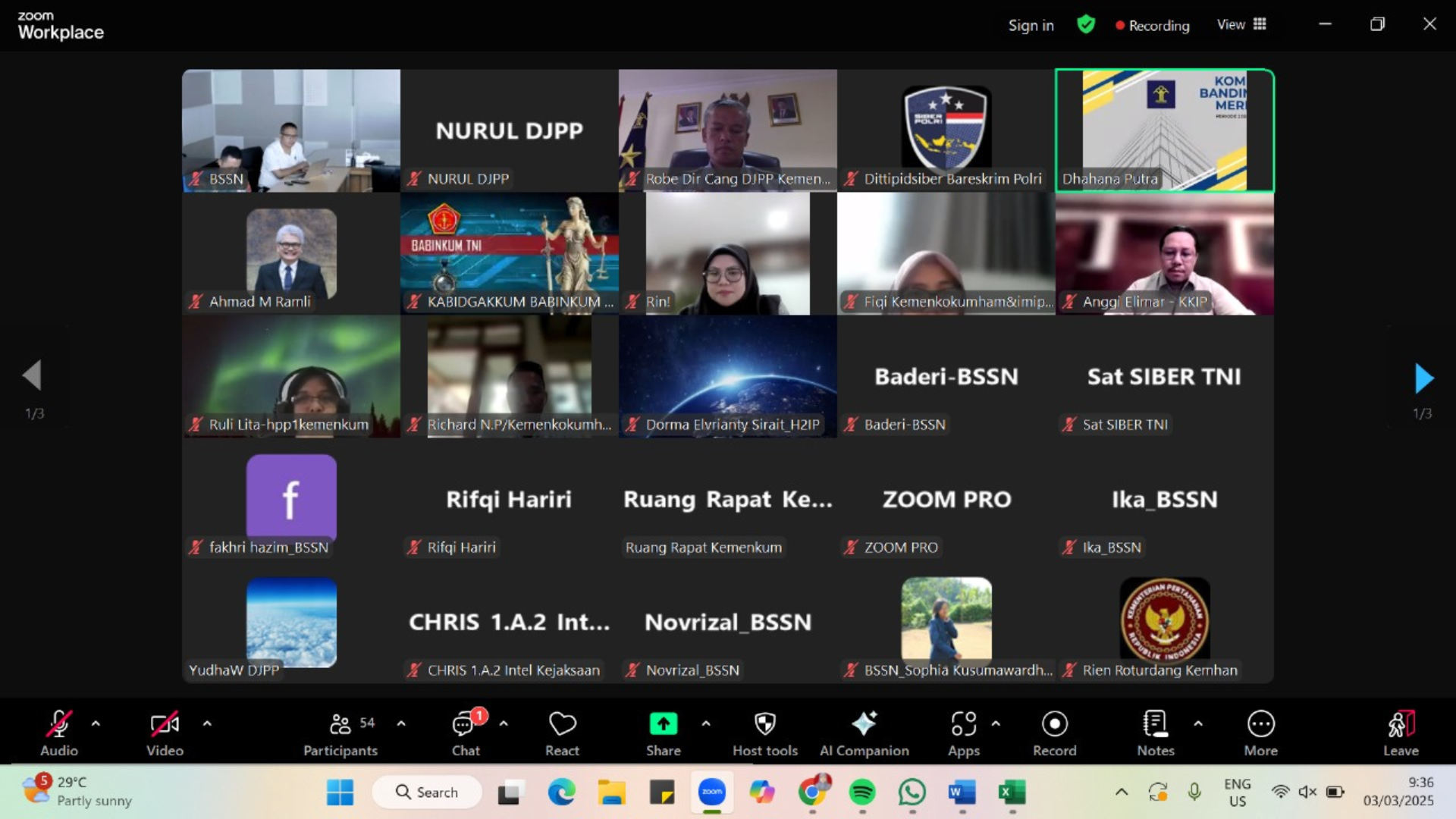Screen dimensions: 1456x819
Task: Open the Participants panel
Action: pyautogui.click(x=340, y=733)
